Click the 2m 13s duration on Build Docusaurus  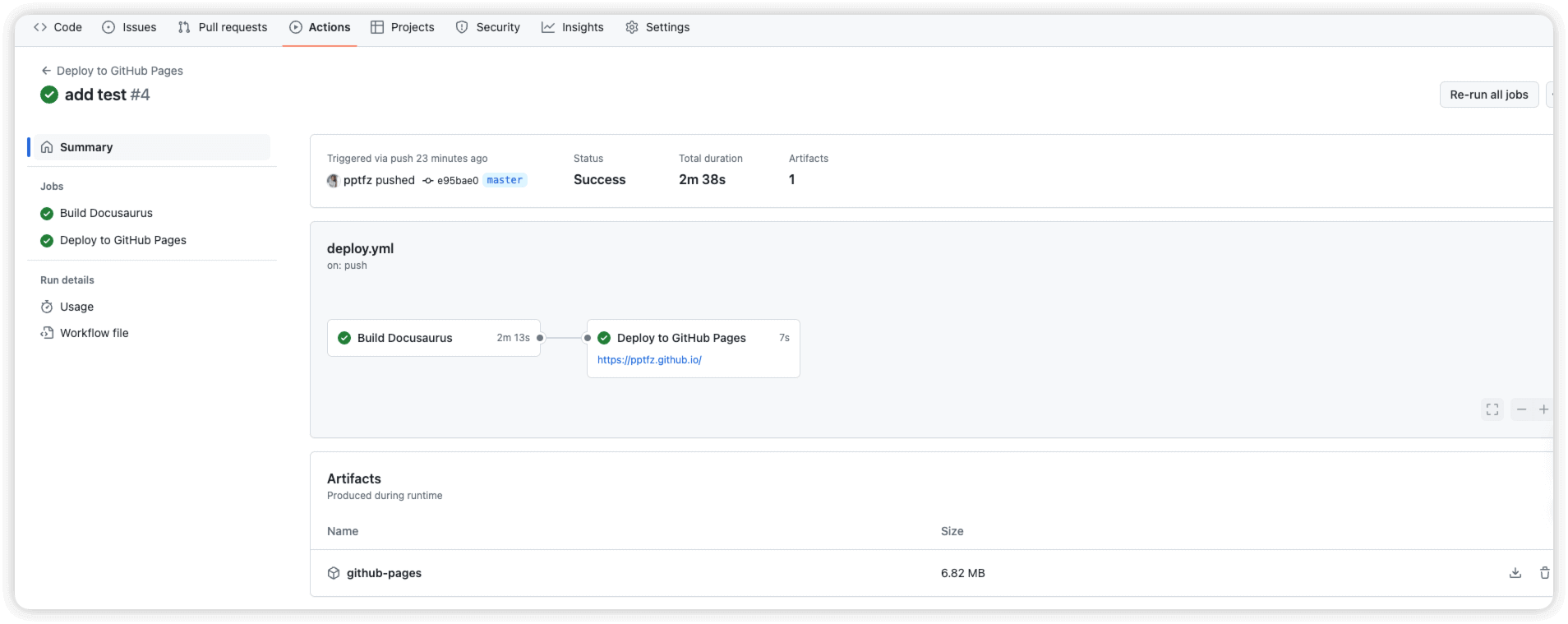click(x=513, y=338)
